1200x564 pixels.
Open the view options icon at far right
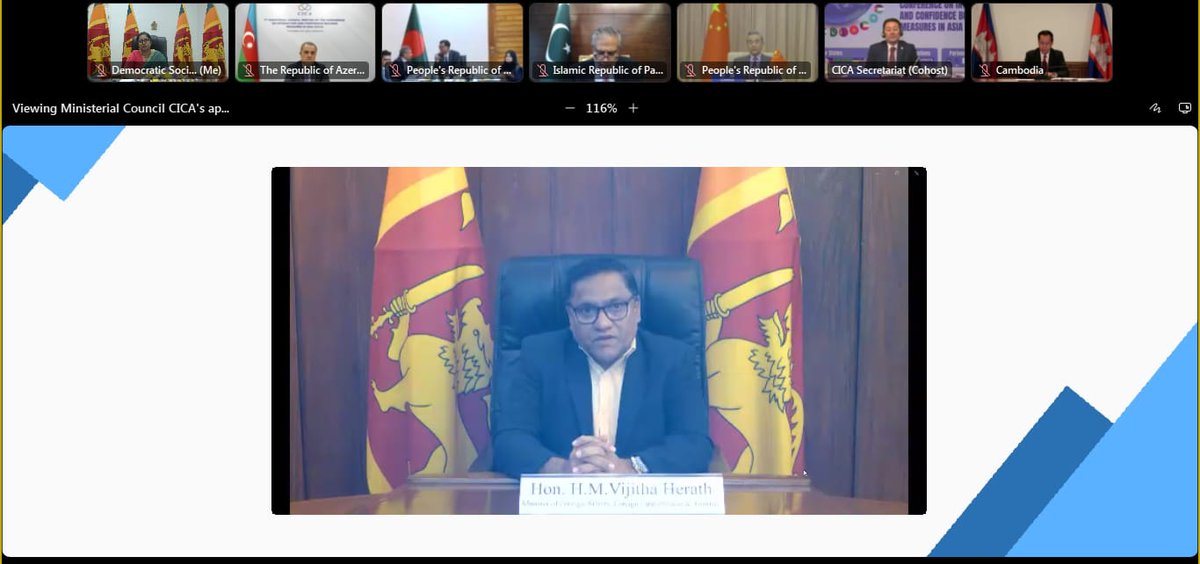(1185, 108)
